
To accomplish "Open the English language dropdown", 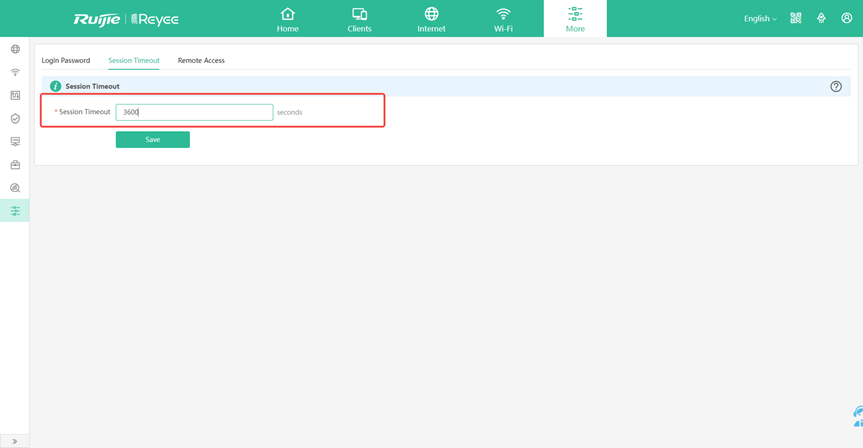I will pyautogui.click(x=760, y=19).
